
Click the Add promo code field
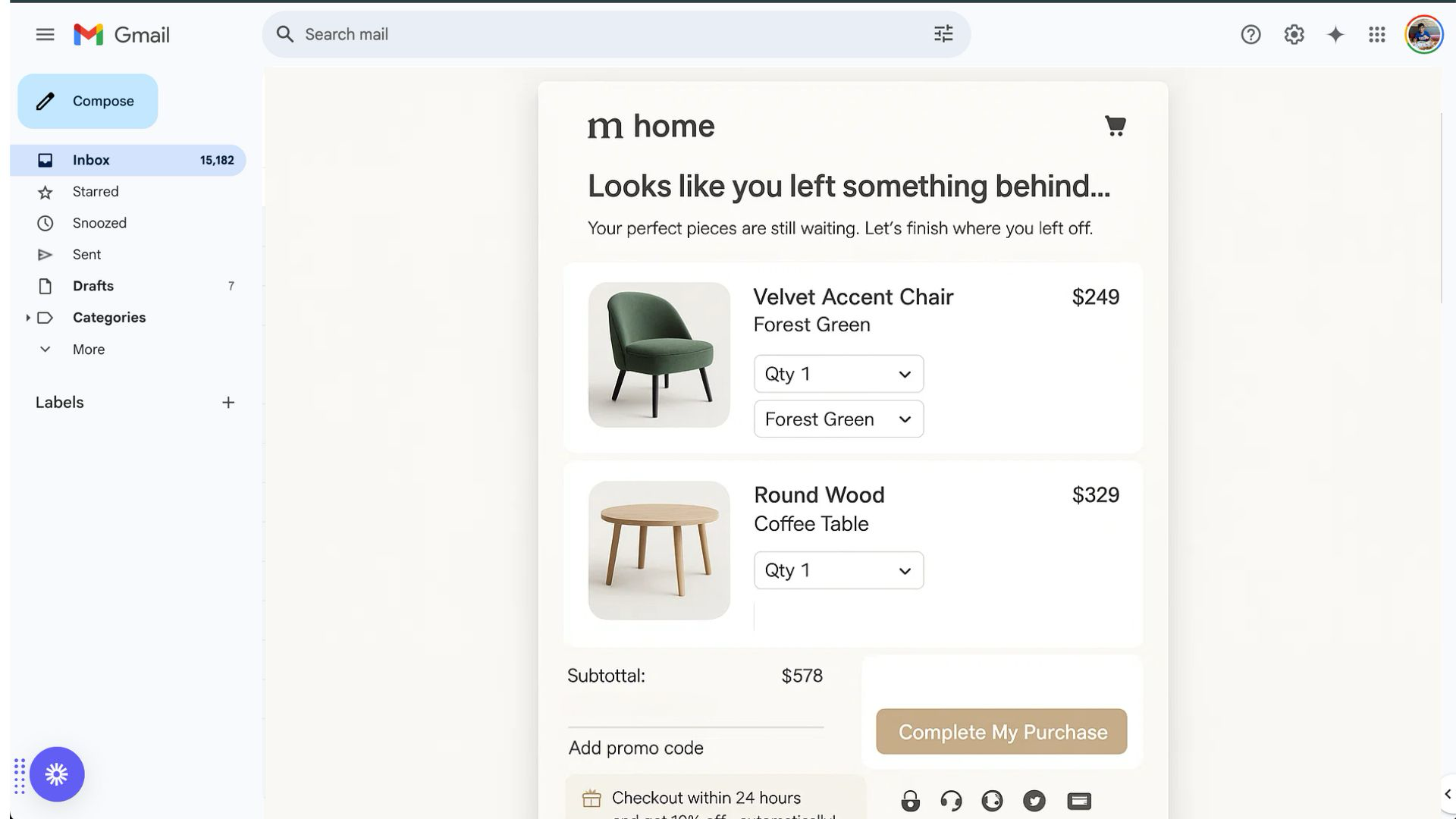pos(695,748)
